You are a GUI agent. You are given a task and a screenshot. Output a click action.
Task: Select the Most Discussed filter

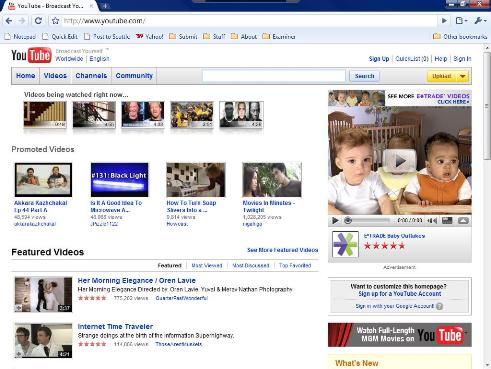pos(251,265)
